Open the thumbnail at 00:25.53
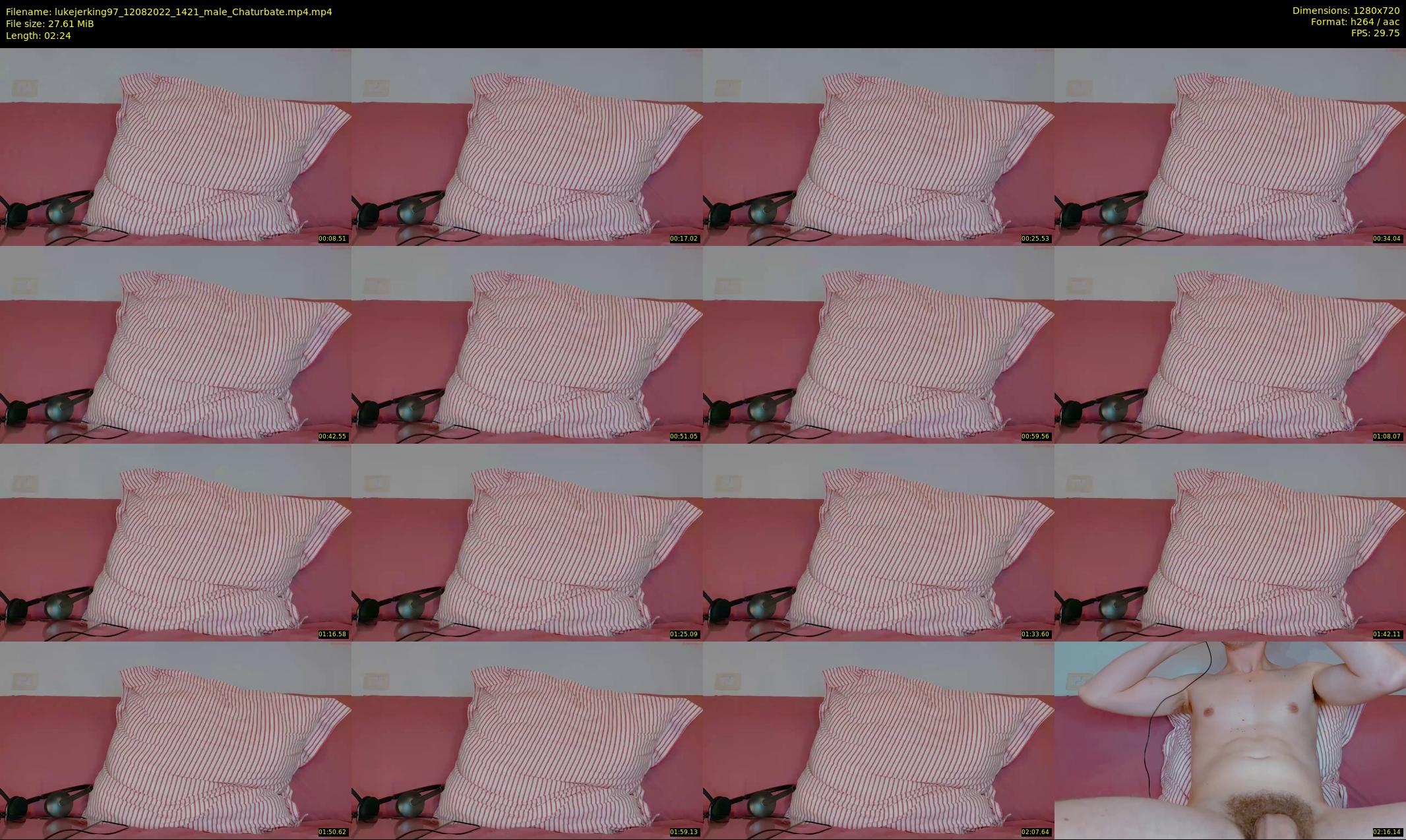Viewport: 1406px width, 840px height. click(x=878, y=146)
